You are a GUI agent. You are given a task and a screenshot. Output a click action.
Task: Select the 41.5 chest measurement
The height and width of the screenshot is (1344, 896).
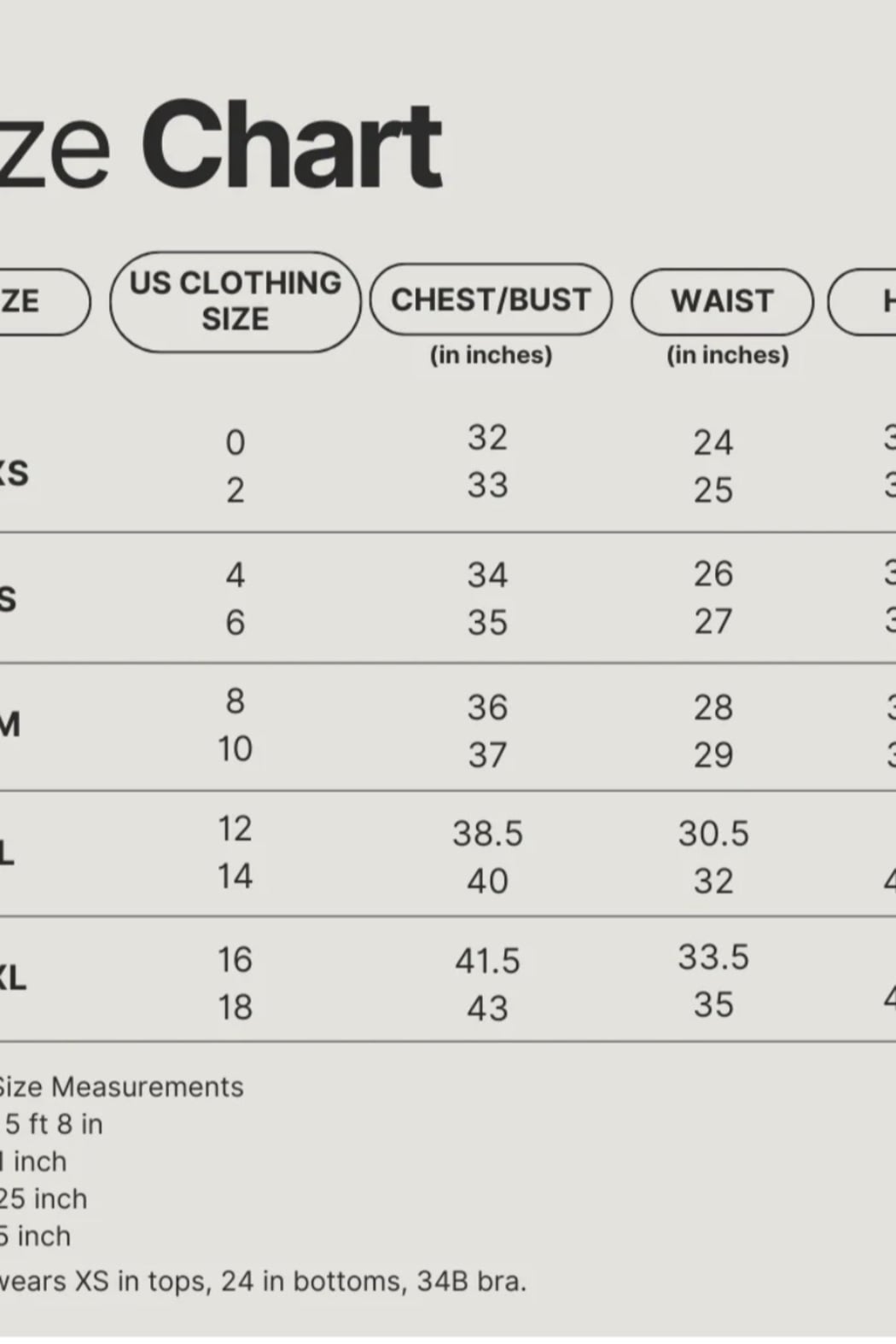487,961
